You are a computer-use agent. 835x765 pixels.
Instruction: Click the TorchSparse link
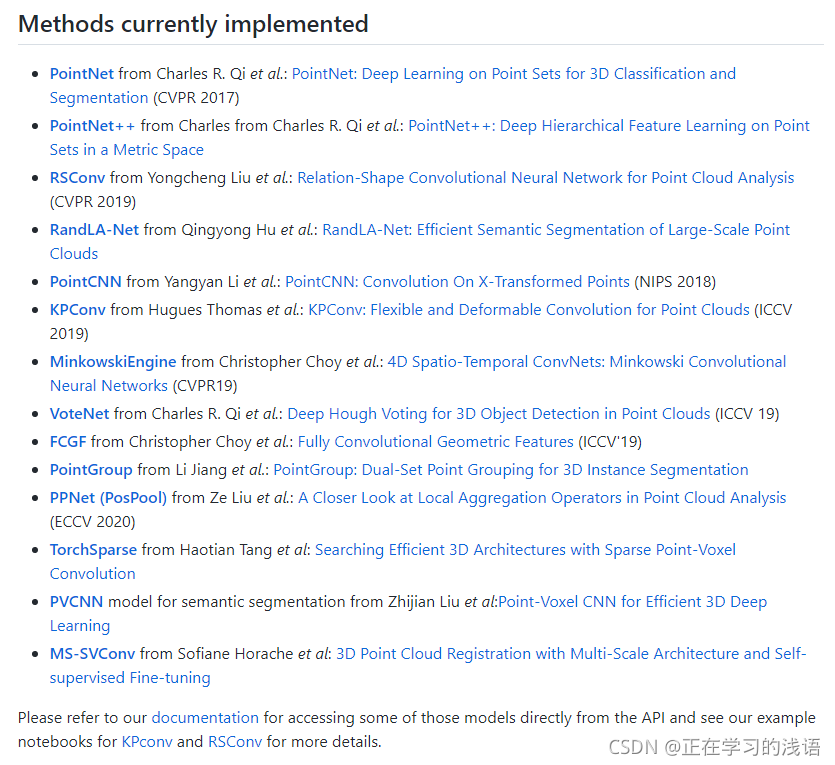93,550
